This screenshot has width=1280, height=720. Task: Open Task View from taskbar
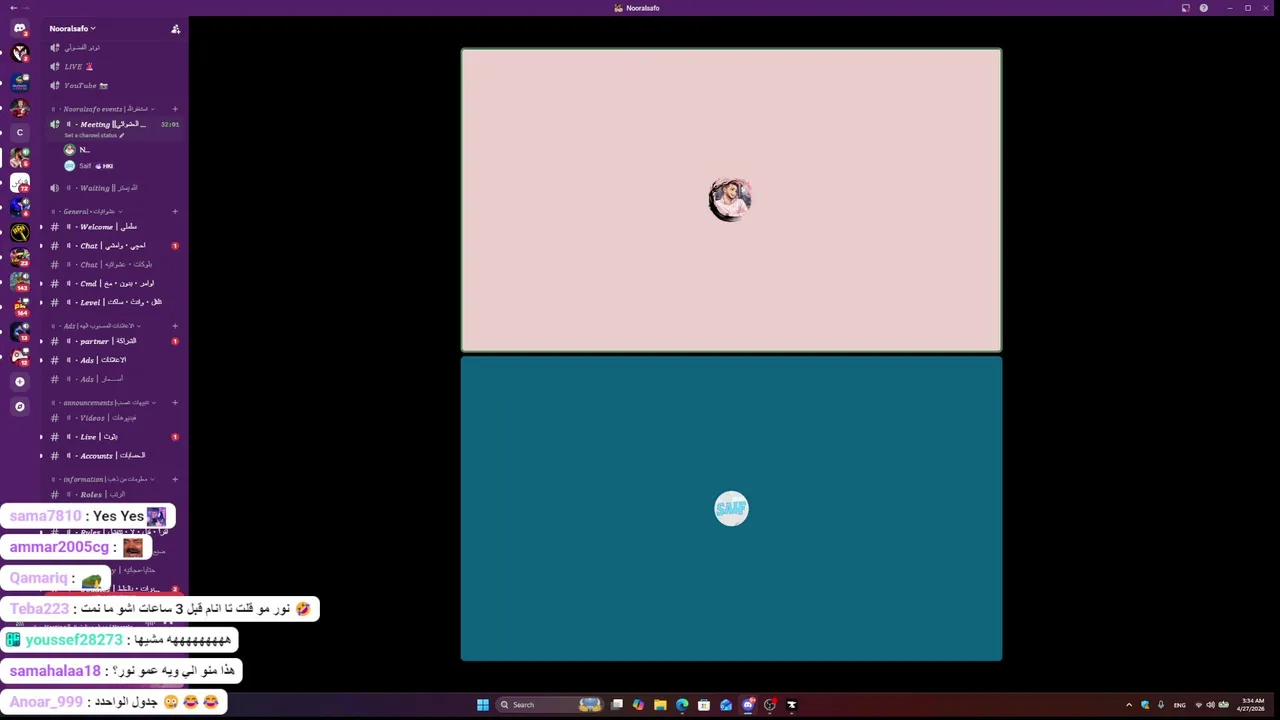click(617, 705)
